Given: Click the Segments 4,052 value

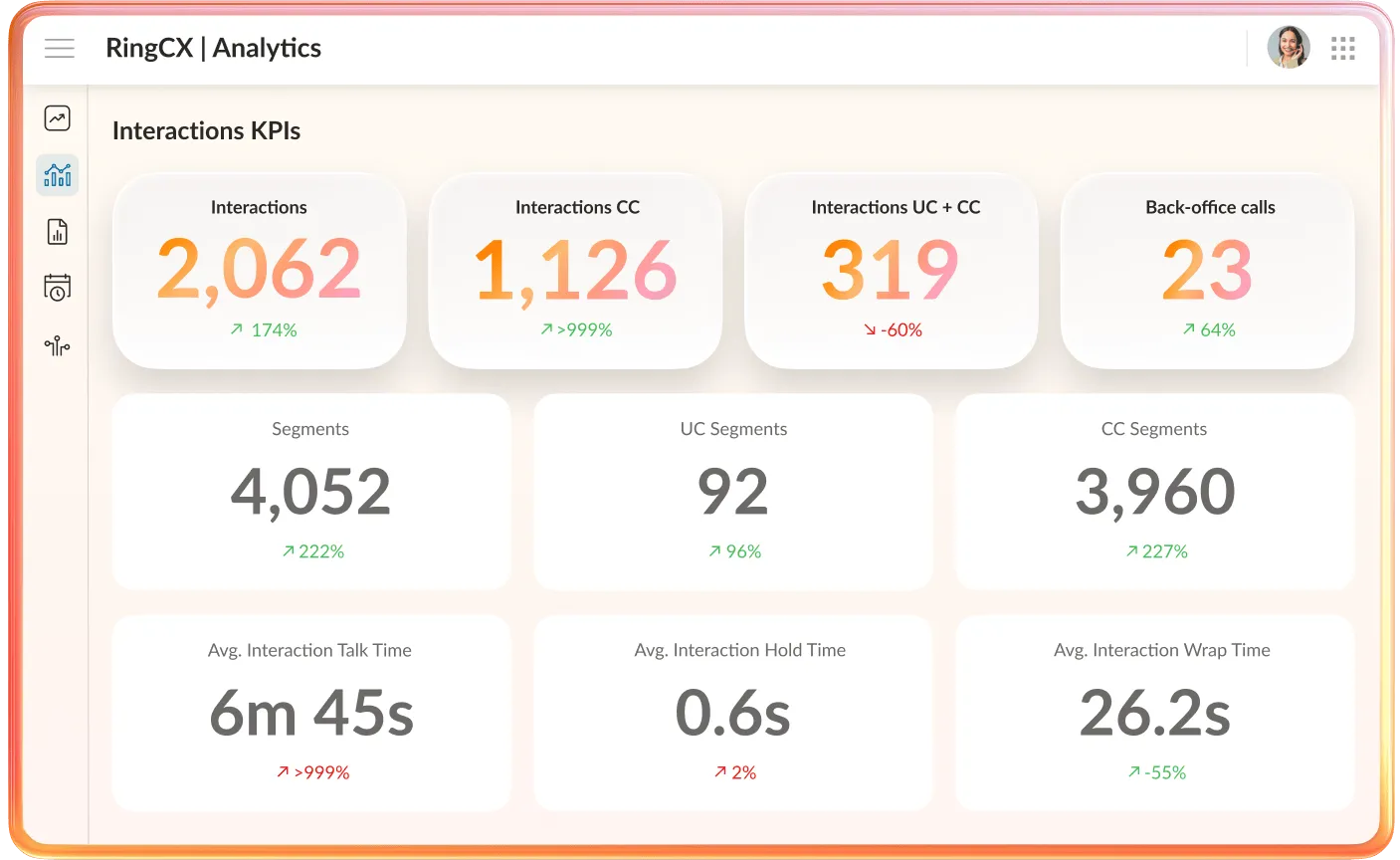Looking at the screenshot, I should [310, 491].
